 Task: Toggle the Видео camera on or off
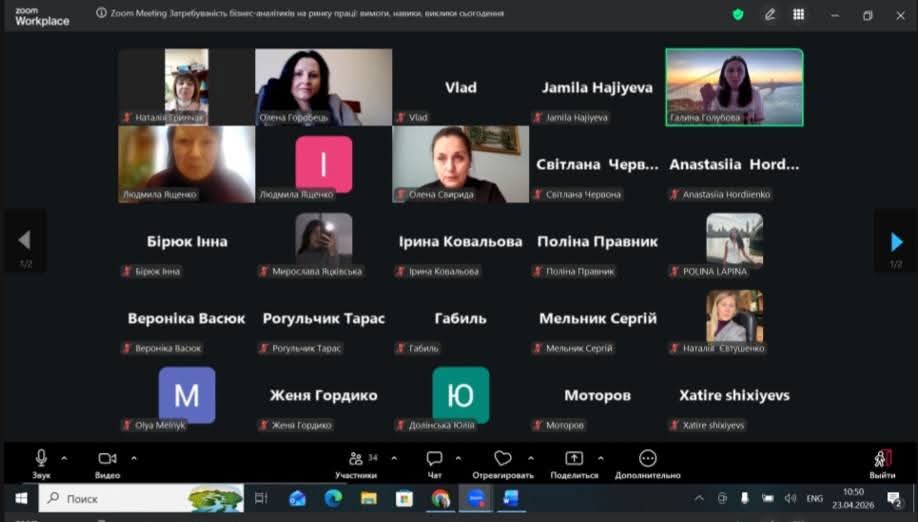(x=107, y=460)
